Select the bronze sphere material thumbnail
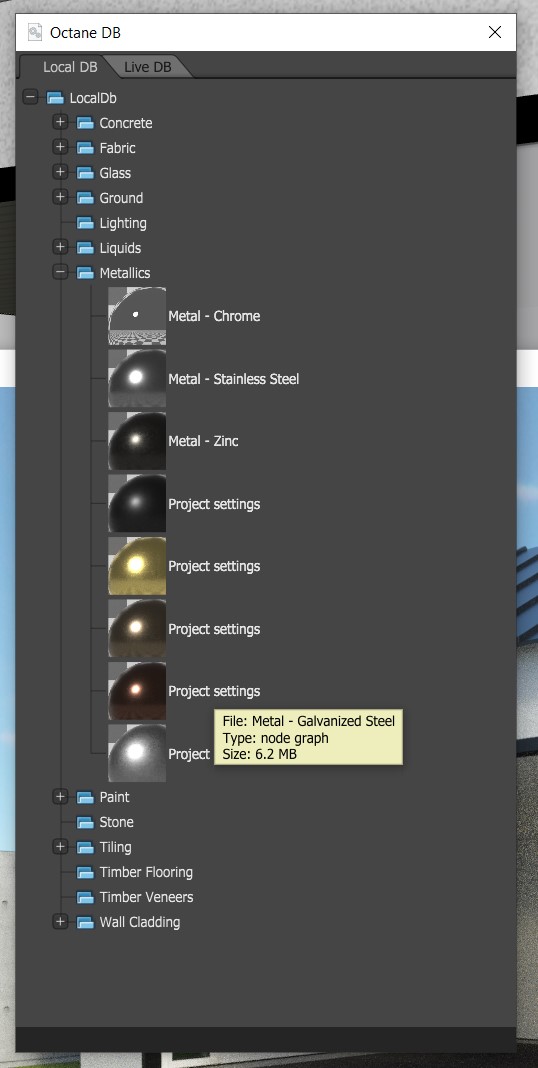The width and height of the screenshot is (538, 1068). point(137,629)
